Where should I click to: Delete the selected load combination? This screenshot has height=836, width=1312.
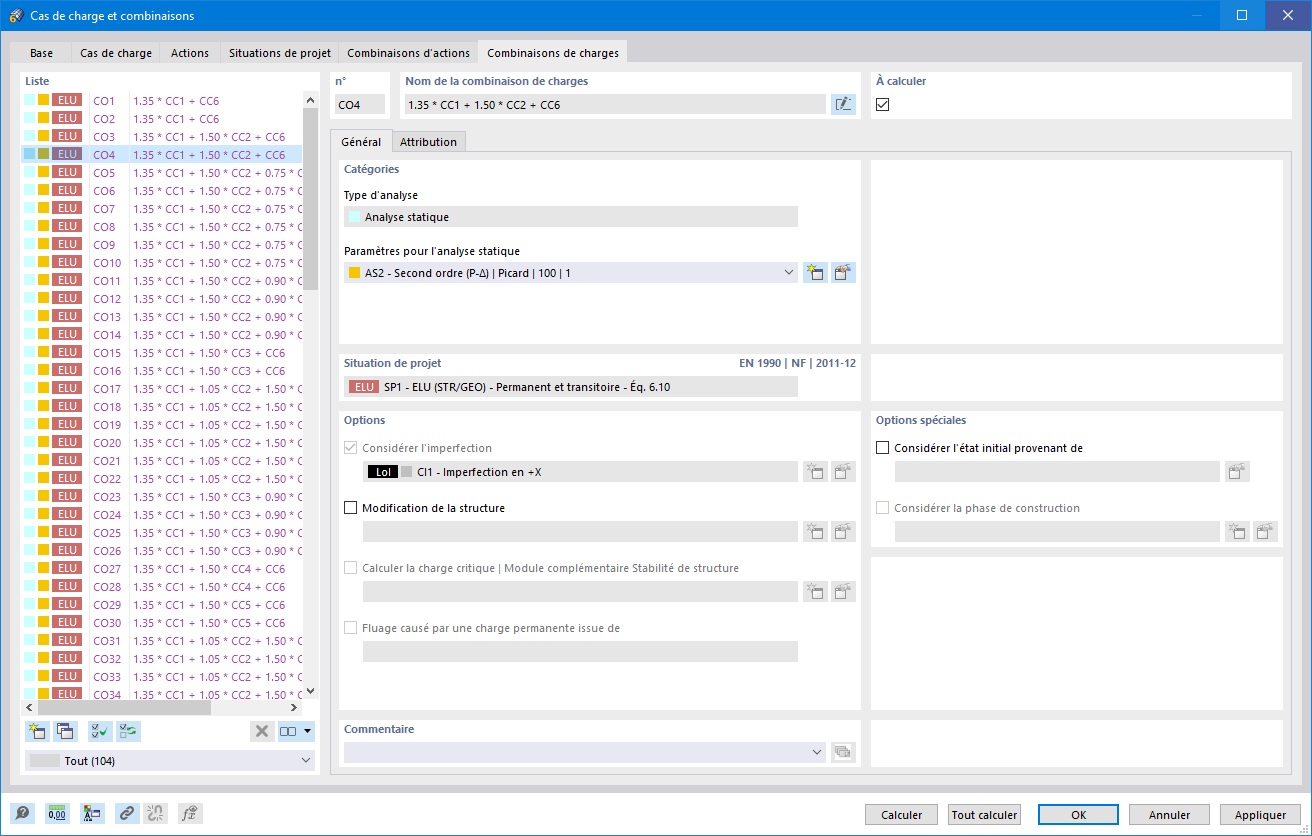click(262, 731)
